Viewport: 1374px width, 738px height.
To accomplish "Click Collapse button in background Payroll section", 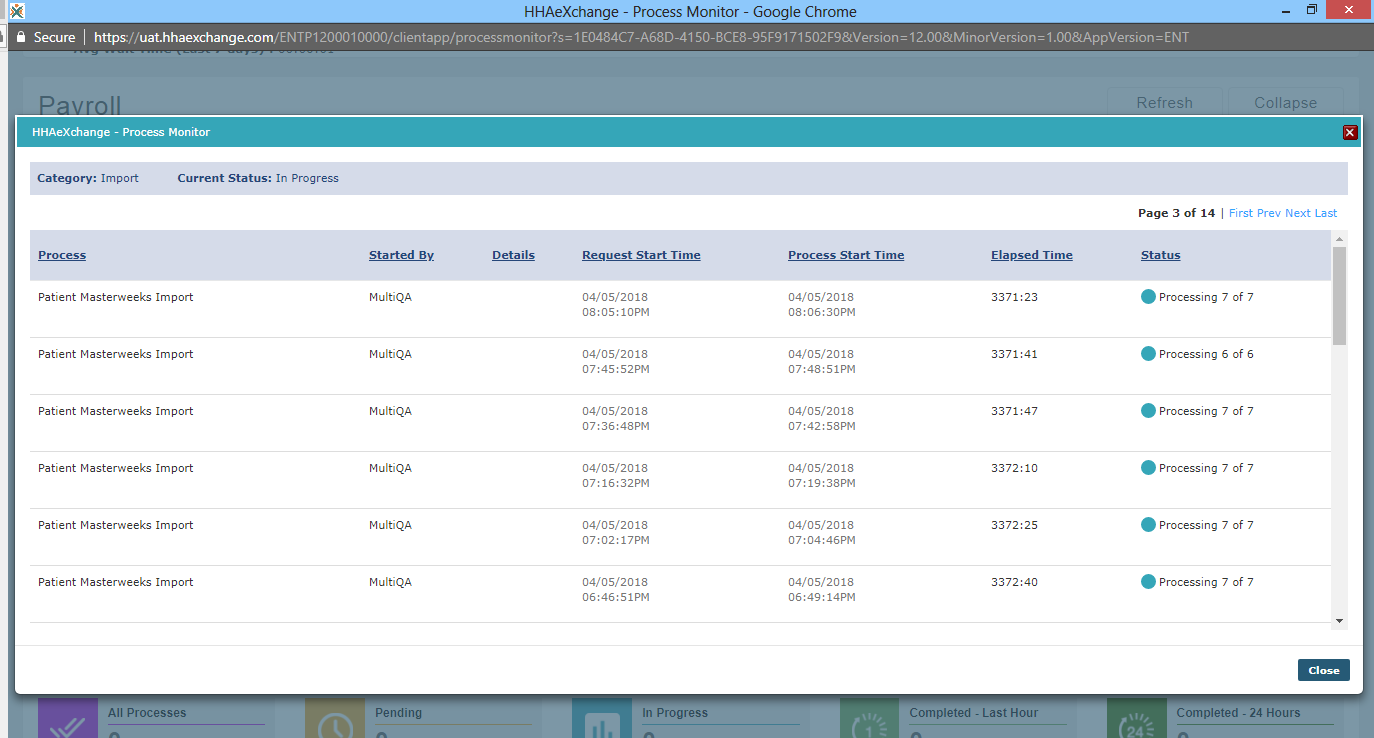I will [1285, 103].
